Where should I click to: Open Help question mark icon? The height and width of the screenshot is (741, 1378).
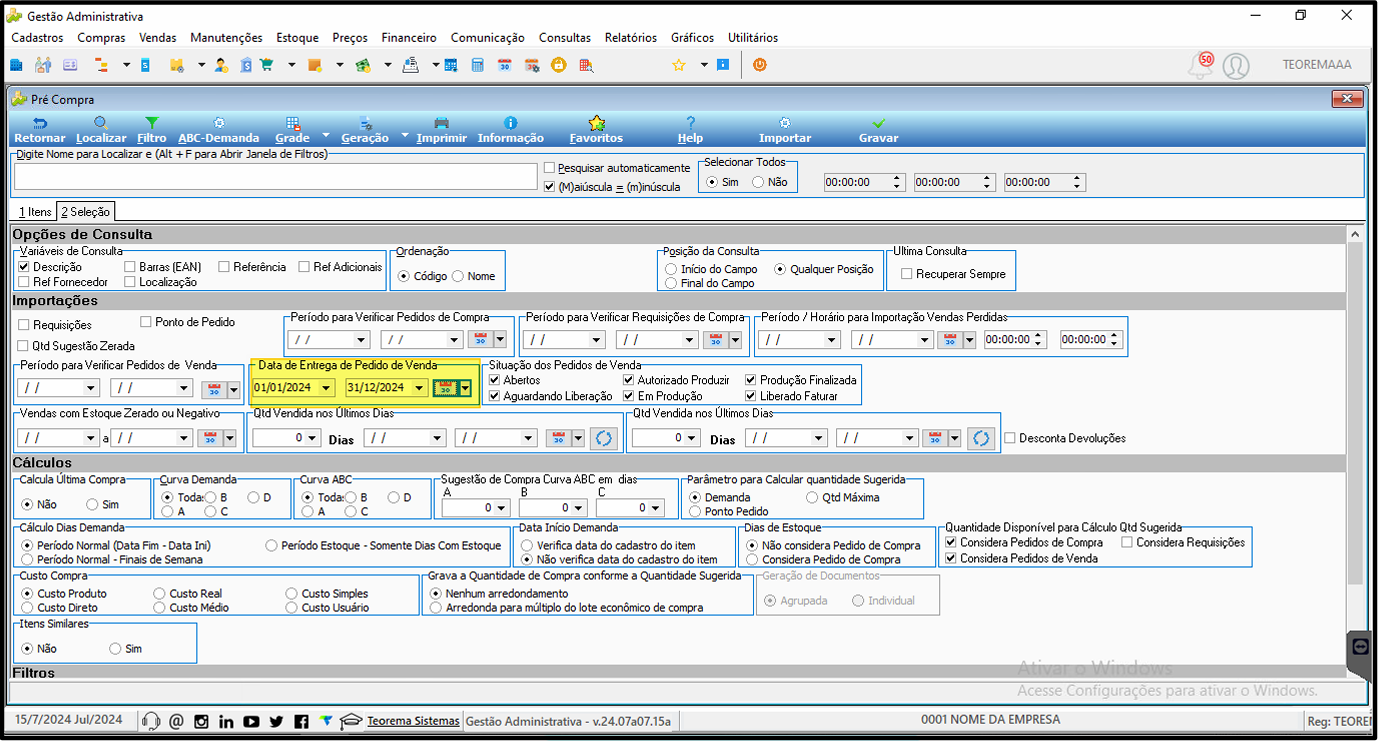pos(690,123)
